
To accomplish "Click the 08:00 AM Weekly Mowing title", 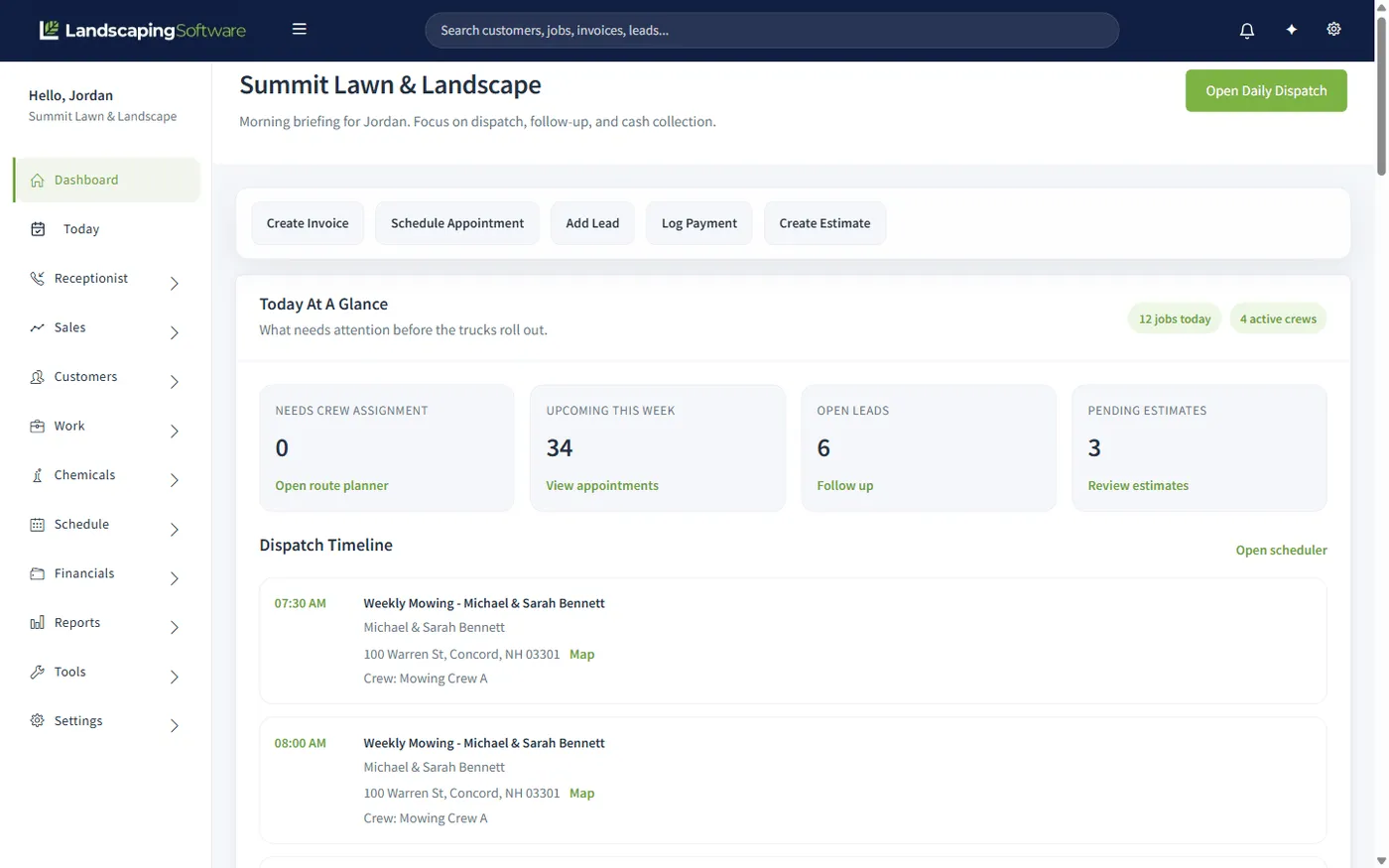I will point(484,743).
